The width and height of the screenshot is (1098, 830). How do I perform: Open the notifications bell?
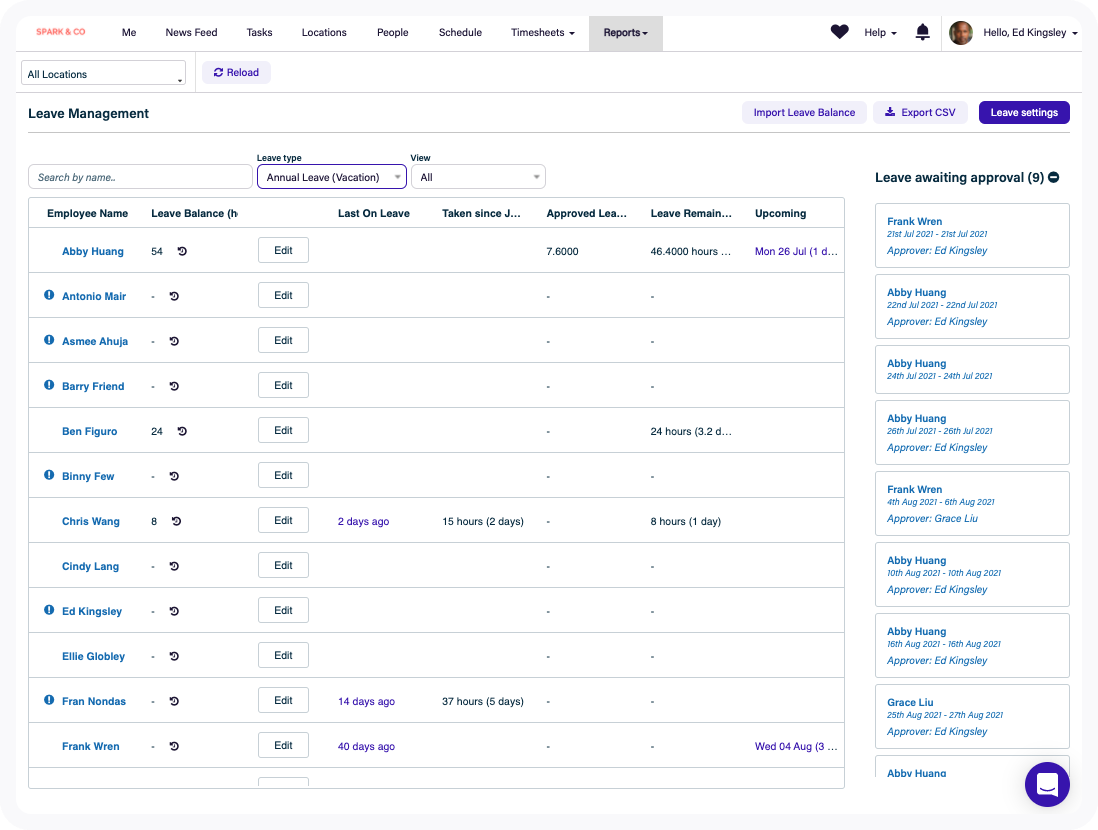tap(922, 32)
